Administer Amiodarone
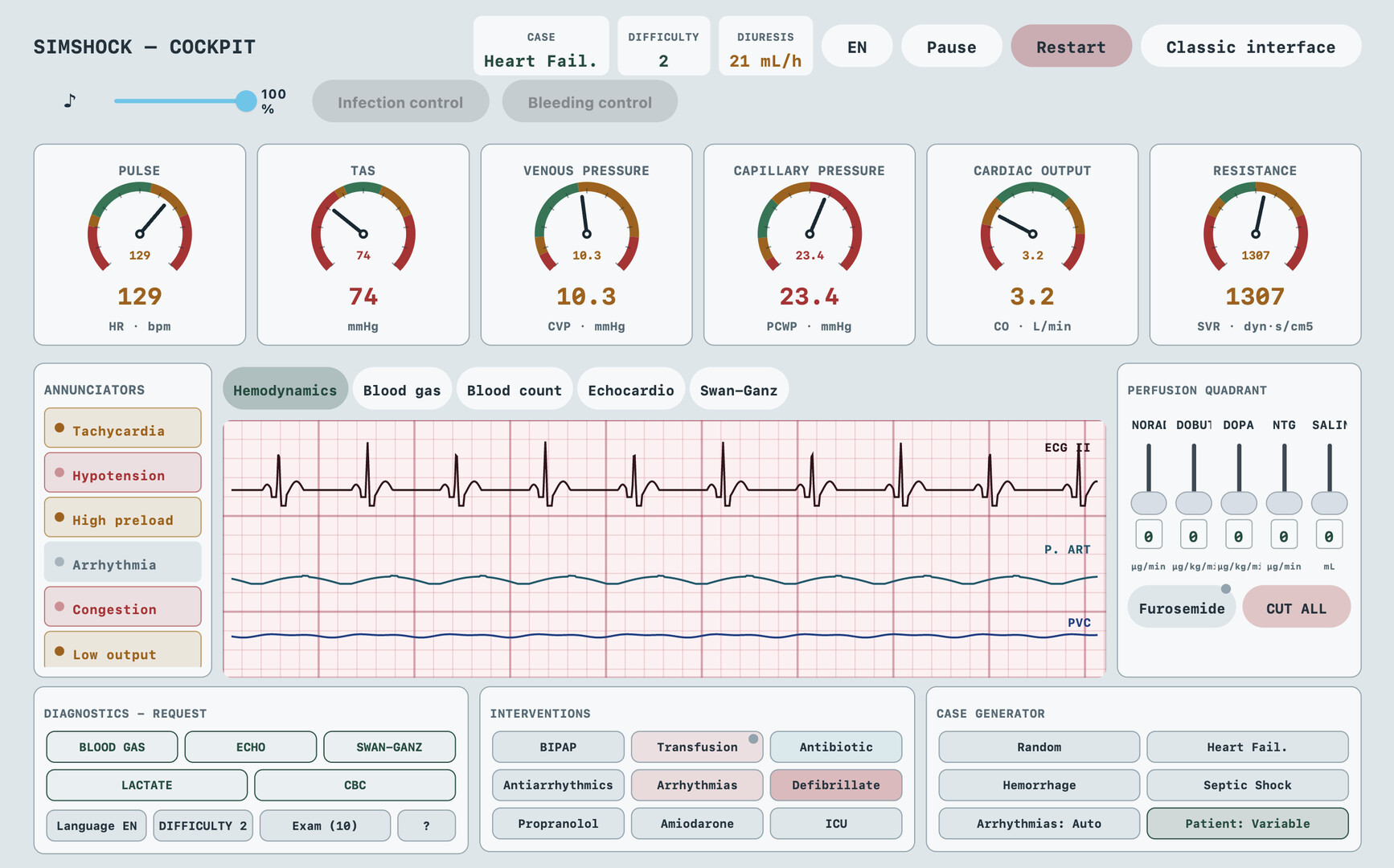Image resolution: width=1394 pixels, height=868 pixels. pyautogui.click(x=697, y=823)
